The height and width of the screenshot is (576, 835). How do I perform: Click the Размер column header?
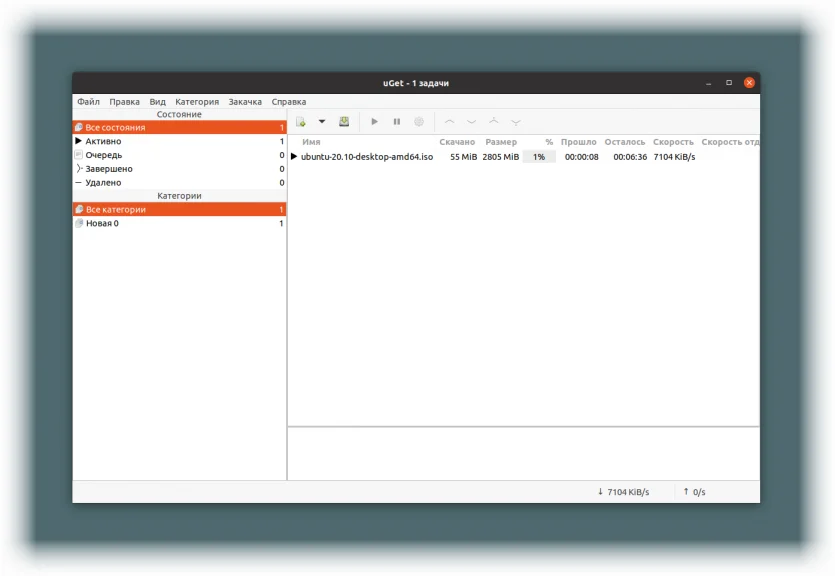click(501, 142)
